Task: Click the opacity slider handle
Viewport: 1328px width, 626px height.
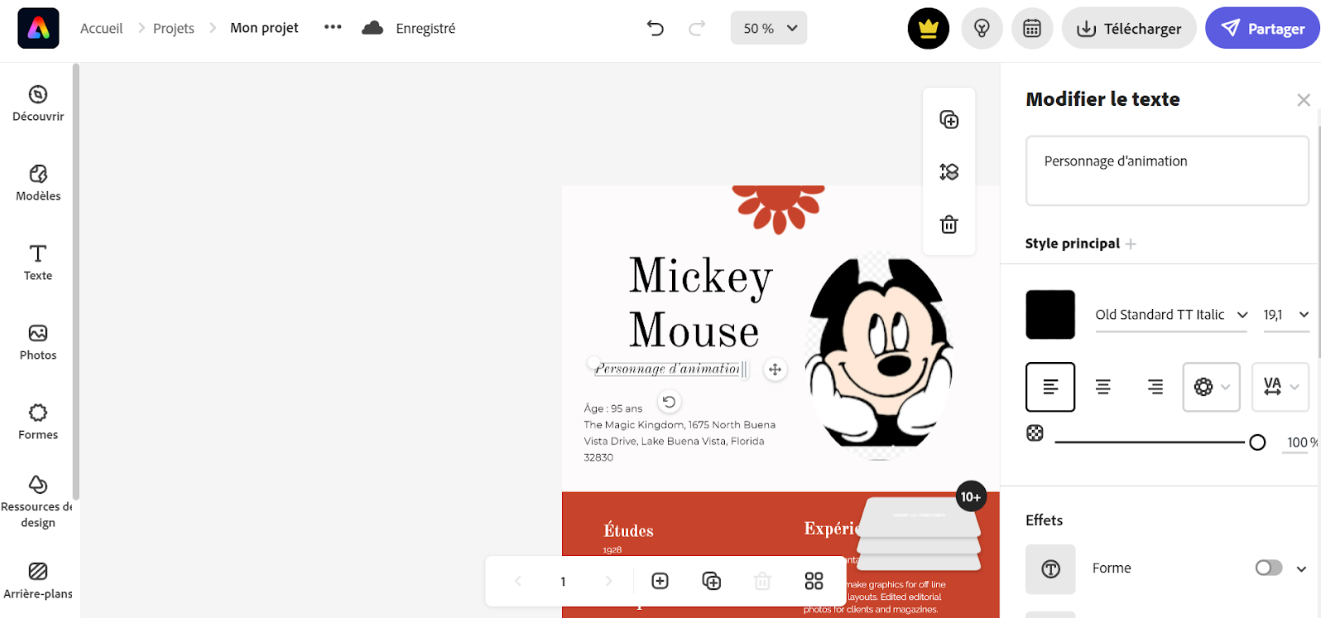Action: coord(1257,442)
